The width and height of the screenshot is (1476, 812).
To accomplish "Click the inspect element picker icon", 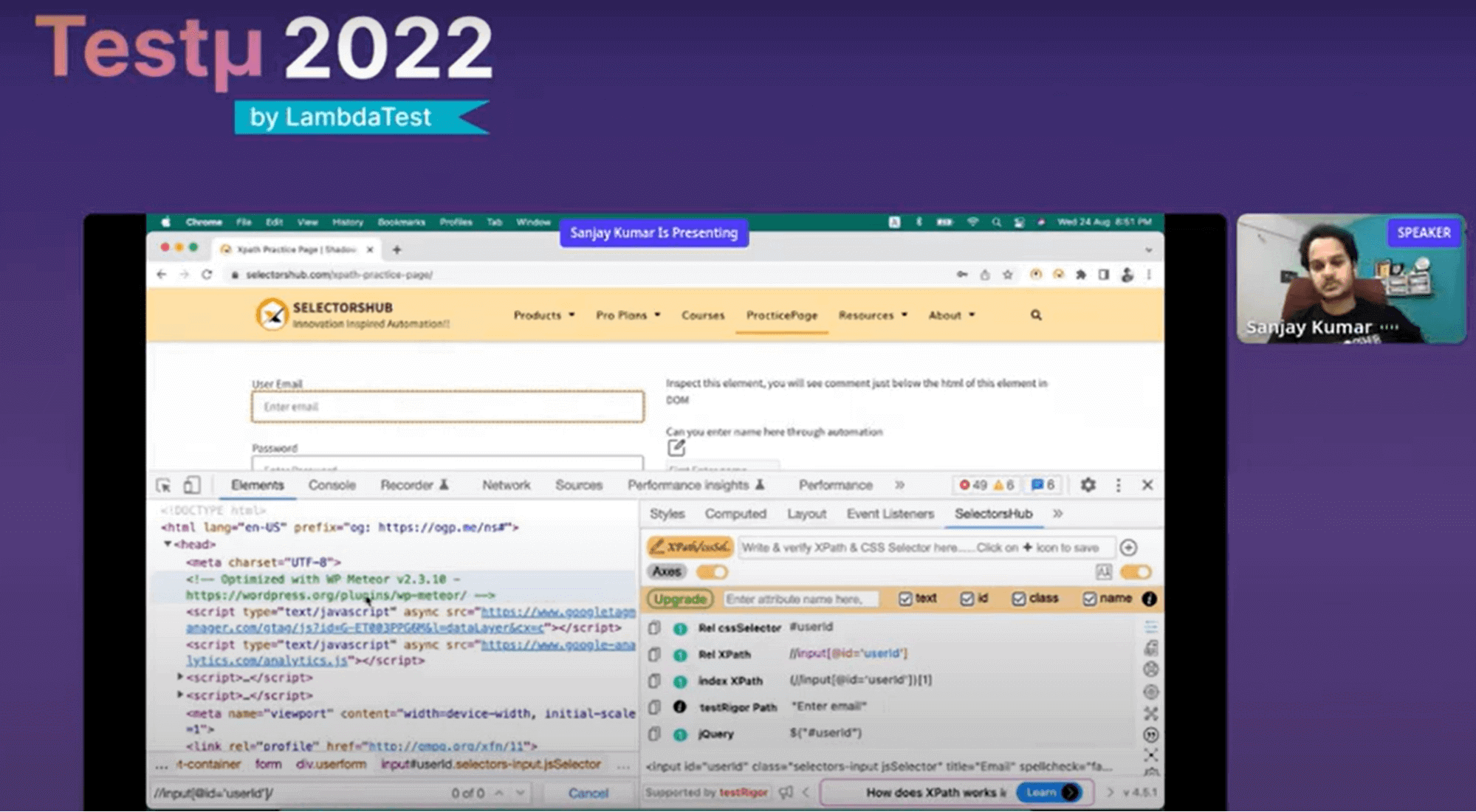I will [x=164, y=485].
